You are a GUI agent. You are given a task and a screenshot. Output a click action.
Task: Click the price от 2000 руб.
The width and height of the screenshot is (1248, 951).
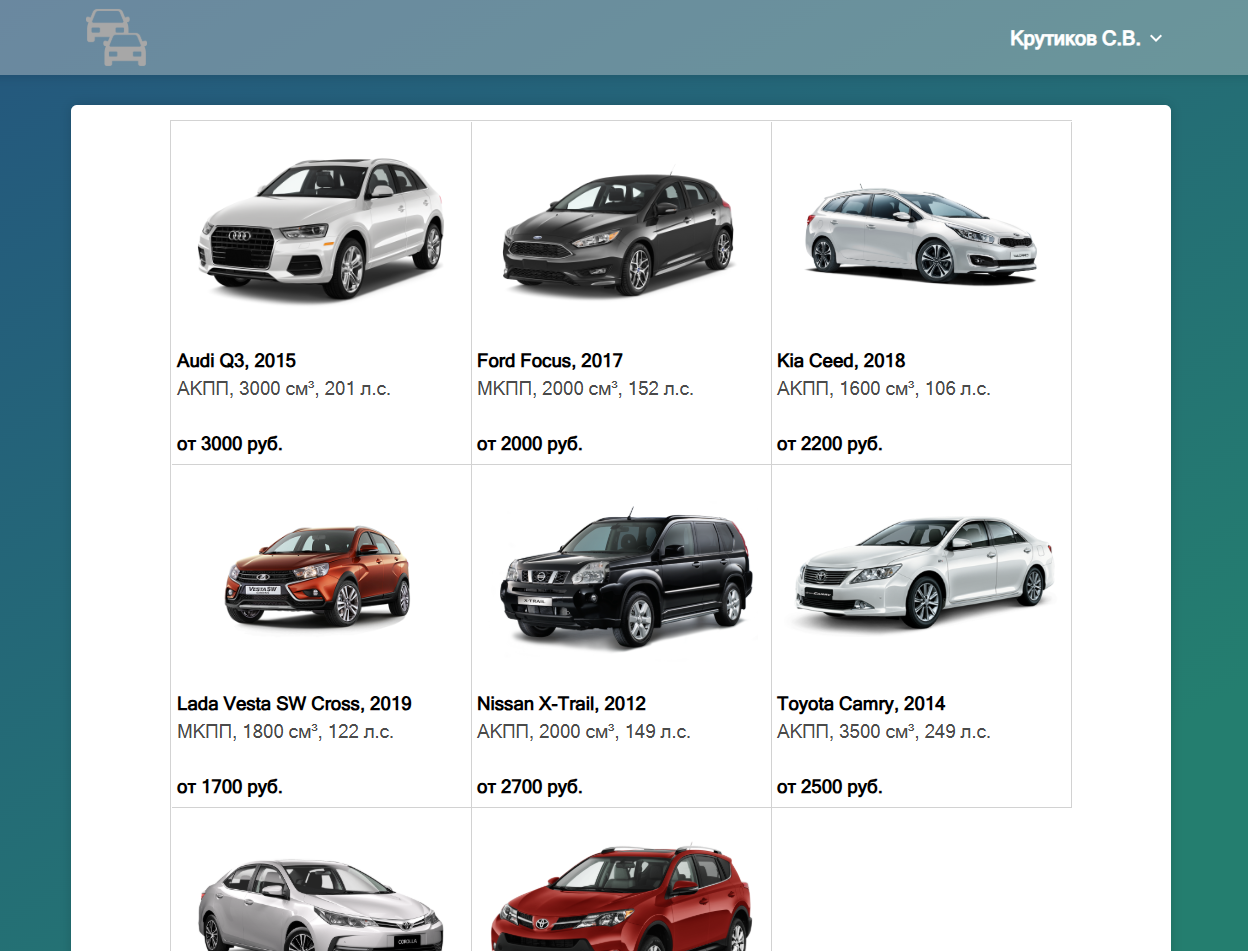pyautogui.click(x=530, y=444)
